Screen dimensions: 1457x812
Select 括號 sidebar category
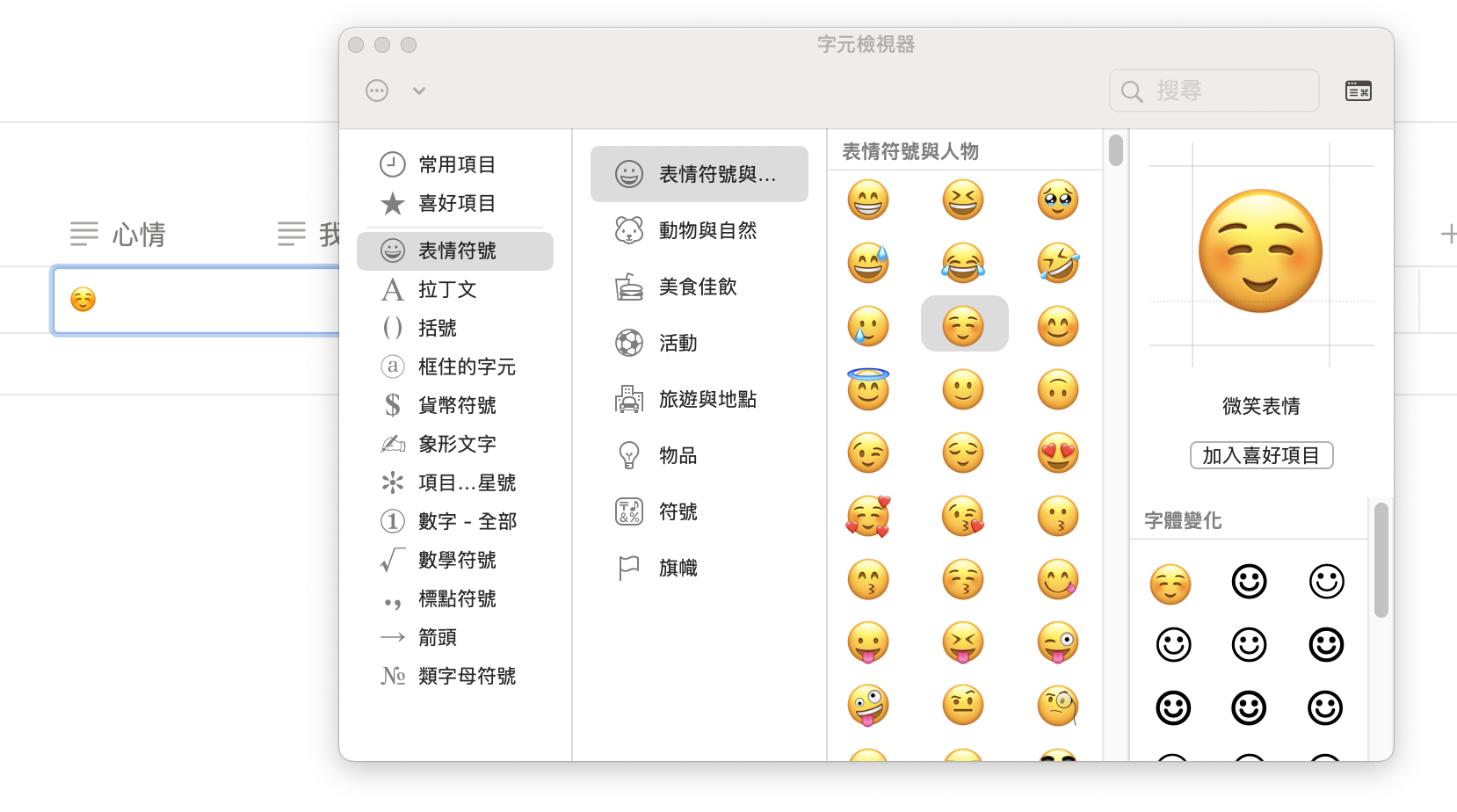455,328
